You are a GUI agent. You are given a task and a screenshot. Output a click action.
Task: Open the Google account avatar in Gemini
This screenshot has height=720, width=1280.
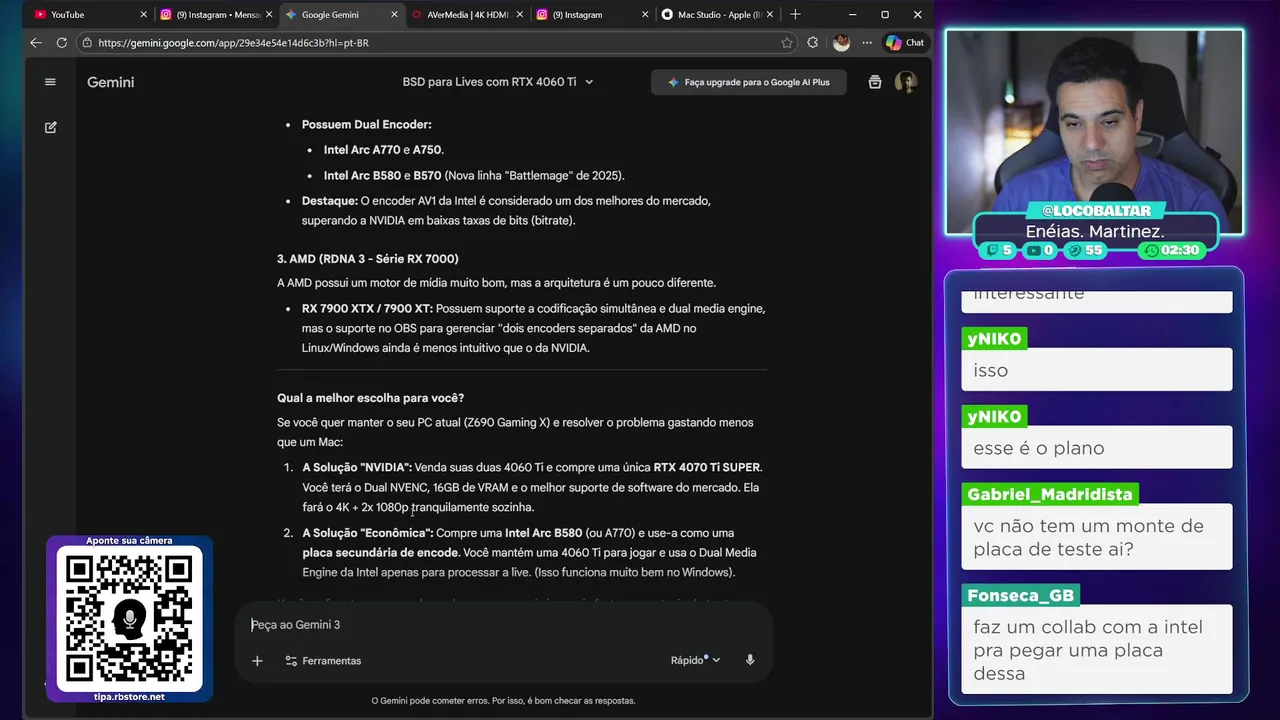point(906,82)
